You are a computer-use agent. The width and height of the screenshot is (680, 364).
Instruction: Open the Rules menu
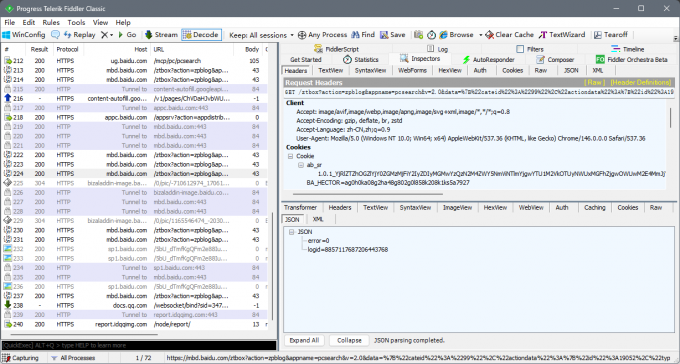[51, 22]
